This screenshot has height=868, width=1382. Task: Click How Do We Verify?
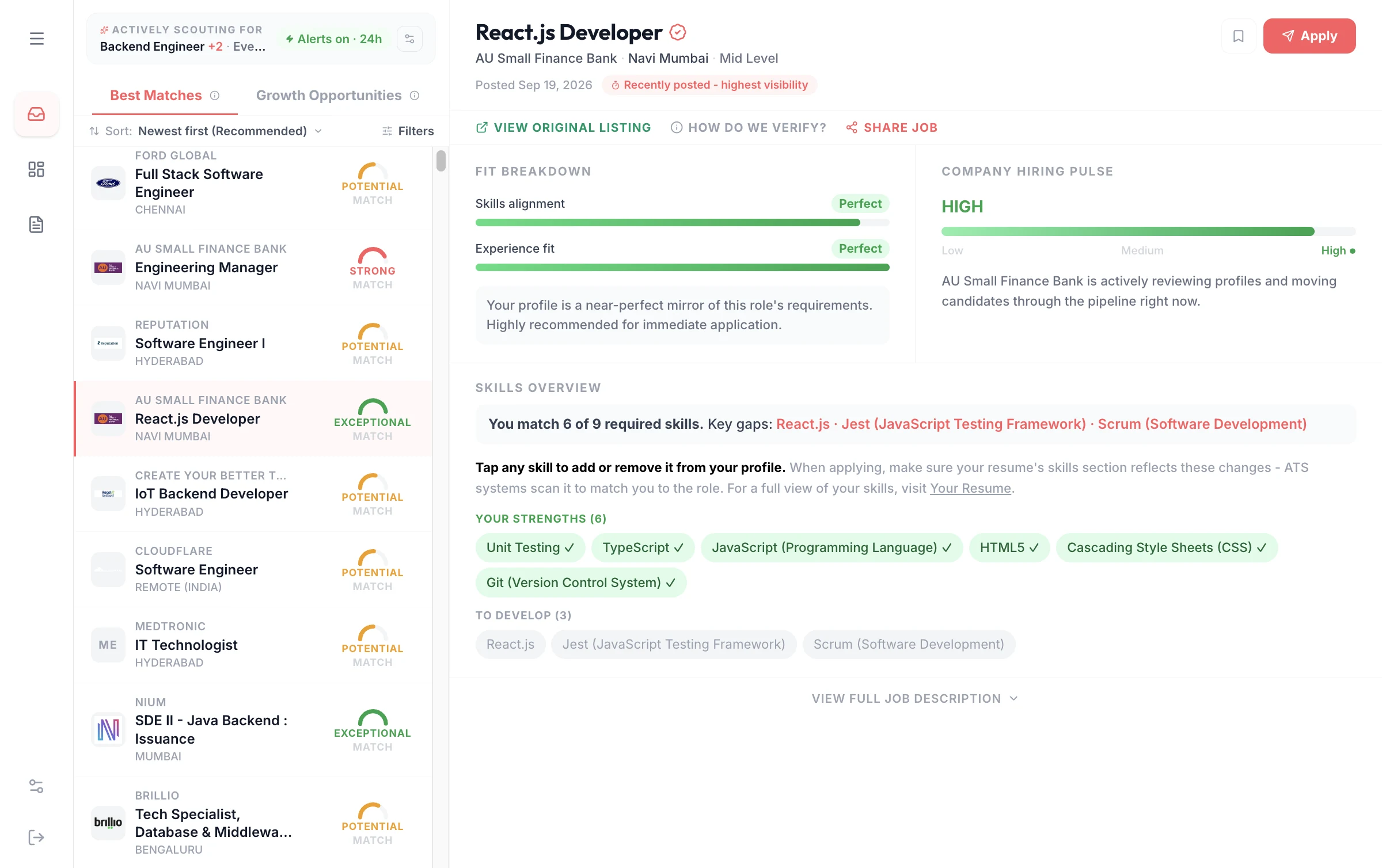749,128
